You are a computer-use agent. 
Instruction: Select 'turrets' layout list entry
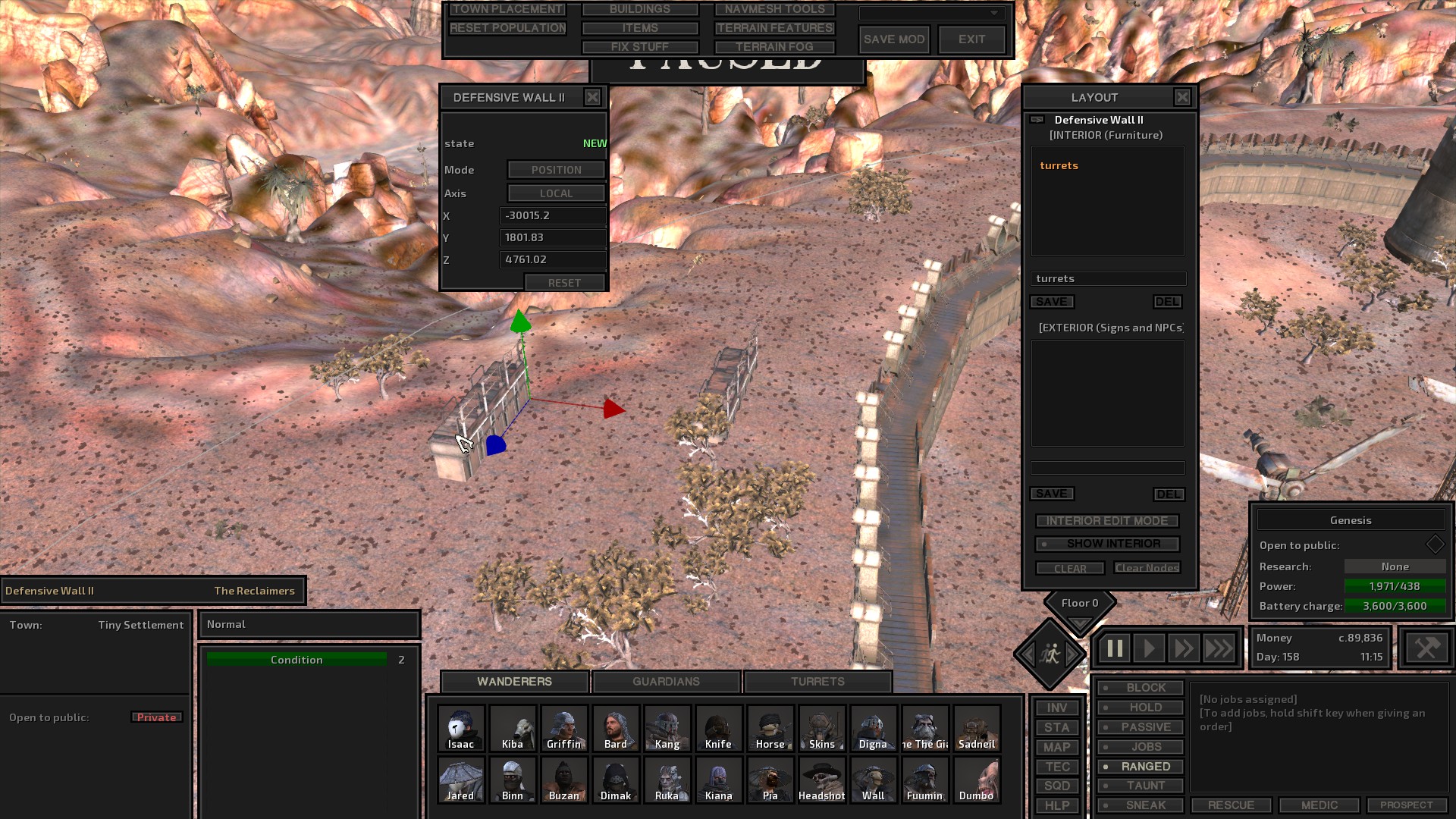(1059, 165)
